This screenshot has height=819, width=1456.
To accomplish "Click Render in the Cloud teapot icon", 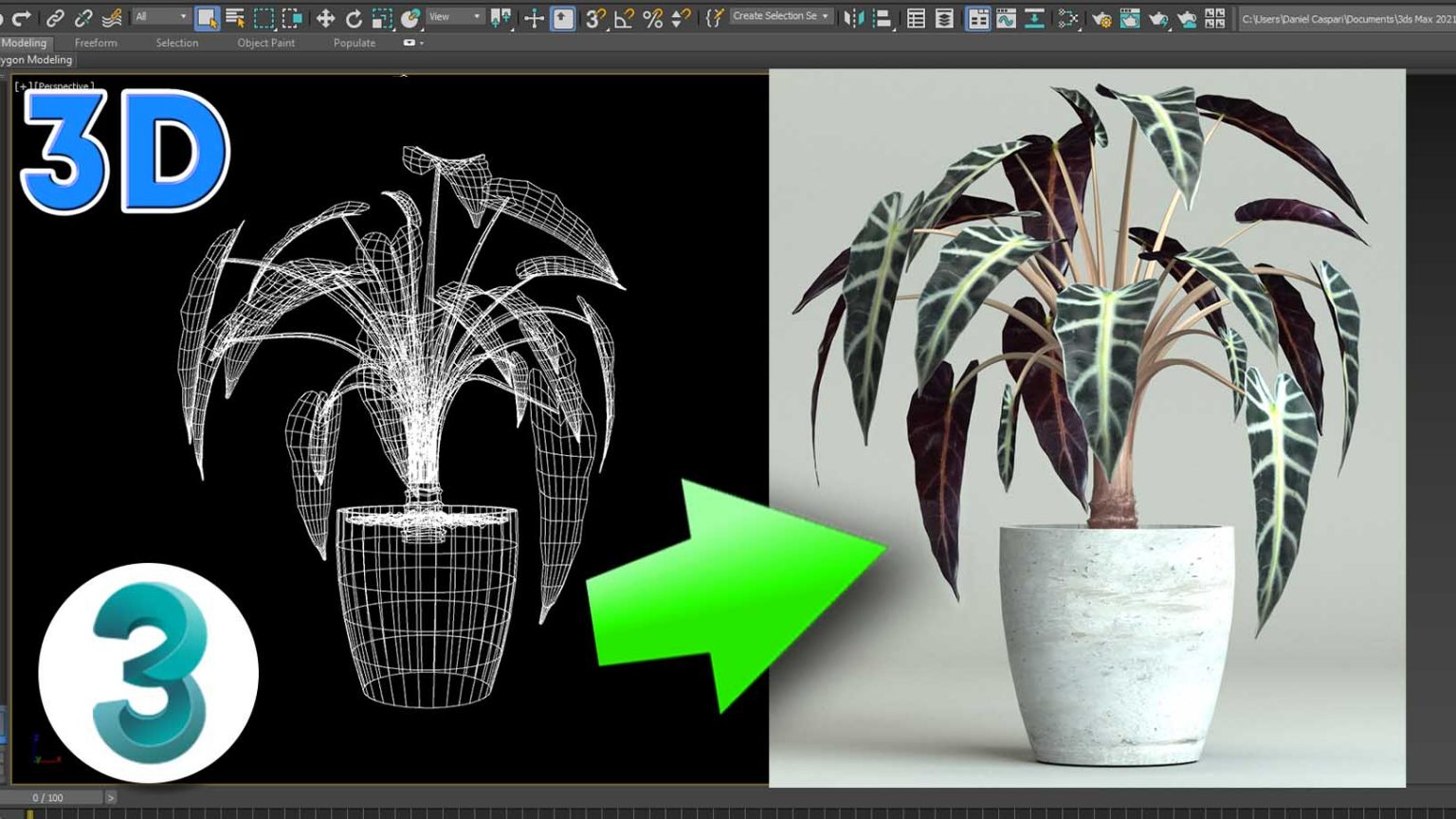I will click(x=1187, y=17).
